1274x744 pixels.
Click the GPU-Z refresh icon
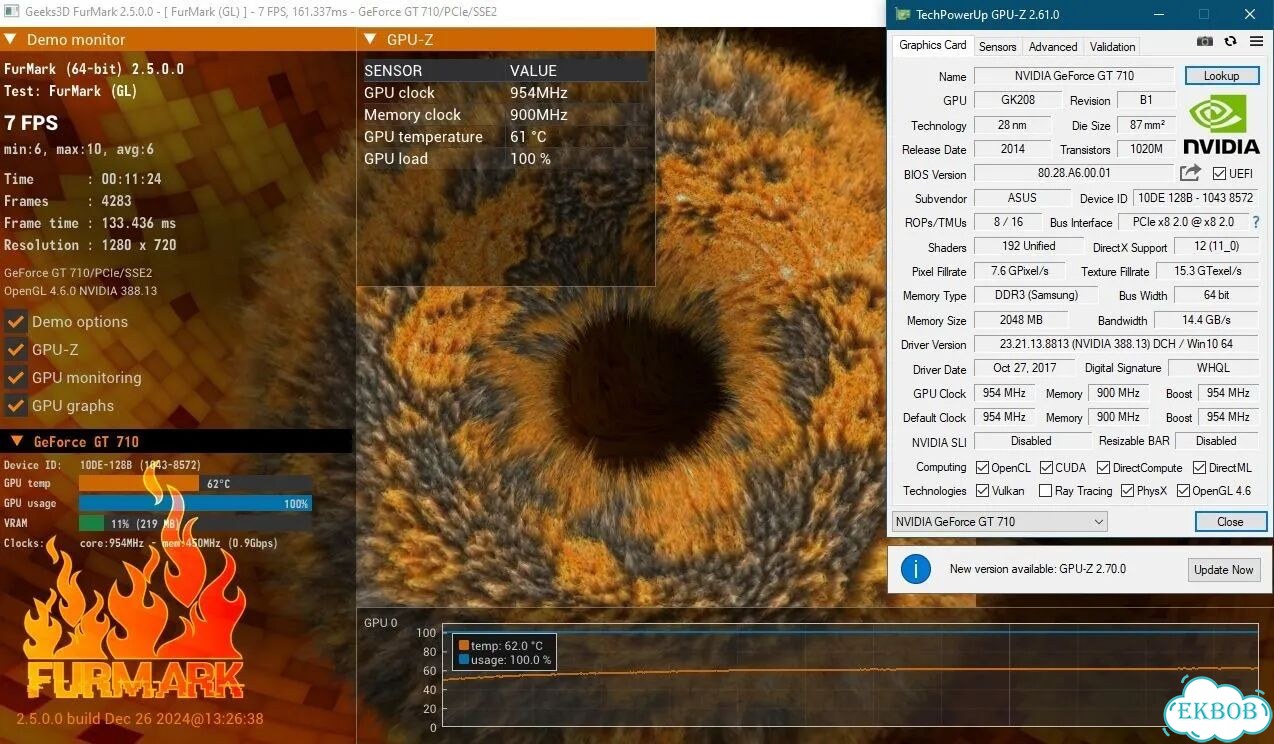pyautogui.click(x=1230, y=41)
